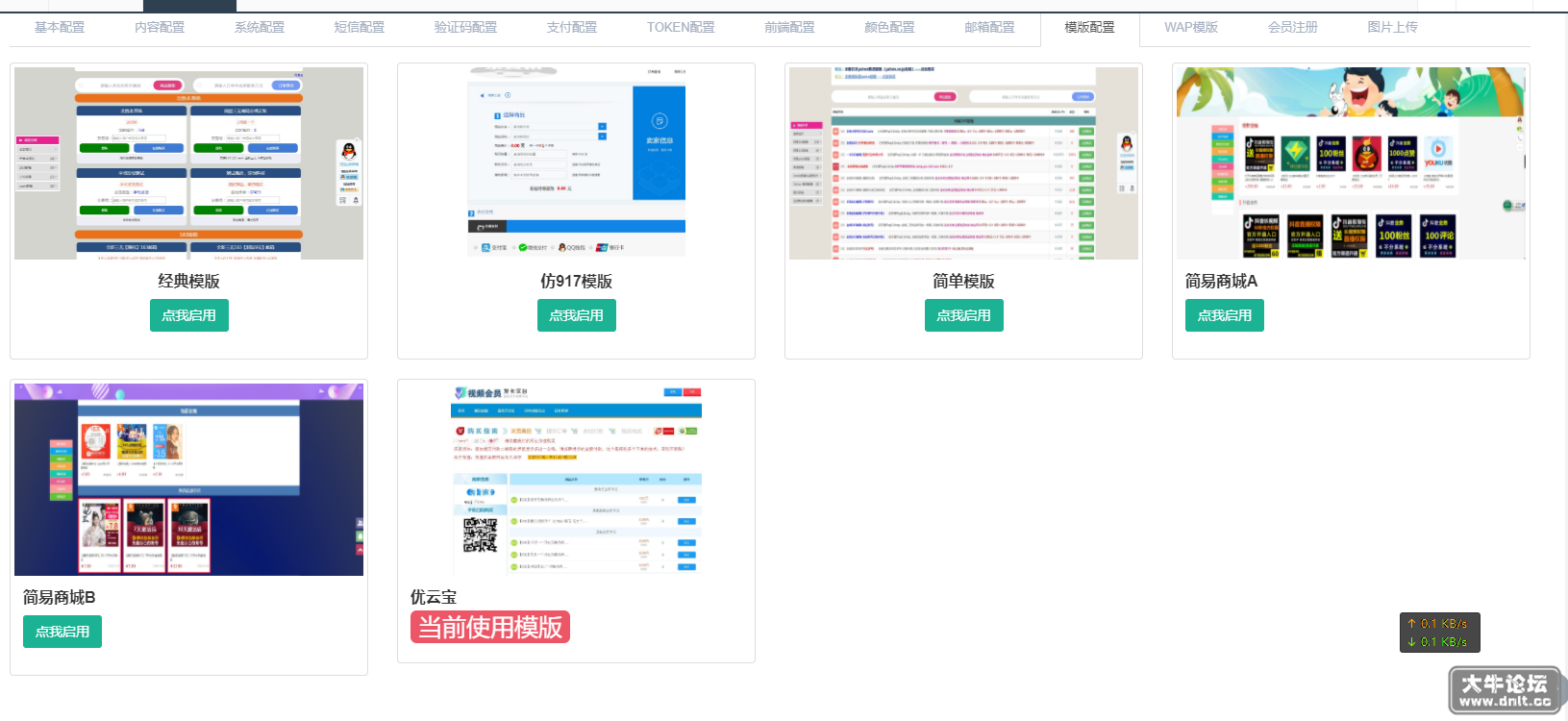Select the 验证码配置 tab
Viewport: 1568px width, 721px height.
coord(465,28)
